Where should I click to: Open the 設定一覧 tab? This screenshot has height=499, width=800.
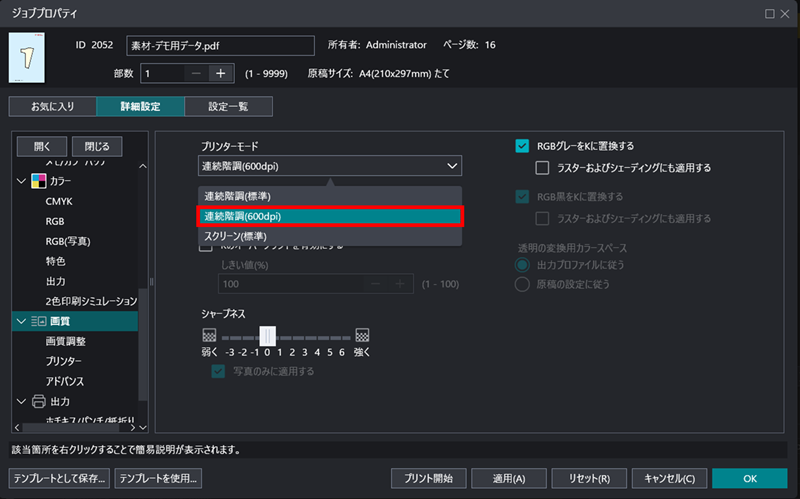[x=228, y=106]
